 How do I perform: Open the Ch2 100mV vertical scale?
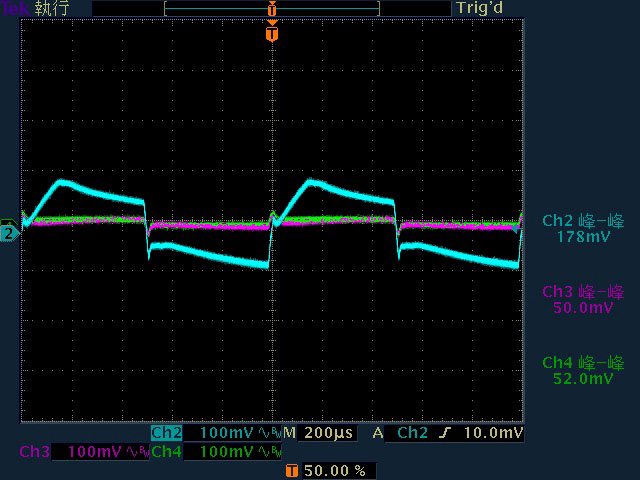click(227, 433)
